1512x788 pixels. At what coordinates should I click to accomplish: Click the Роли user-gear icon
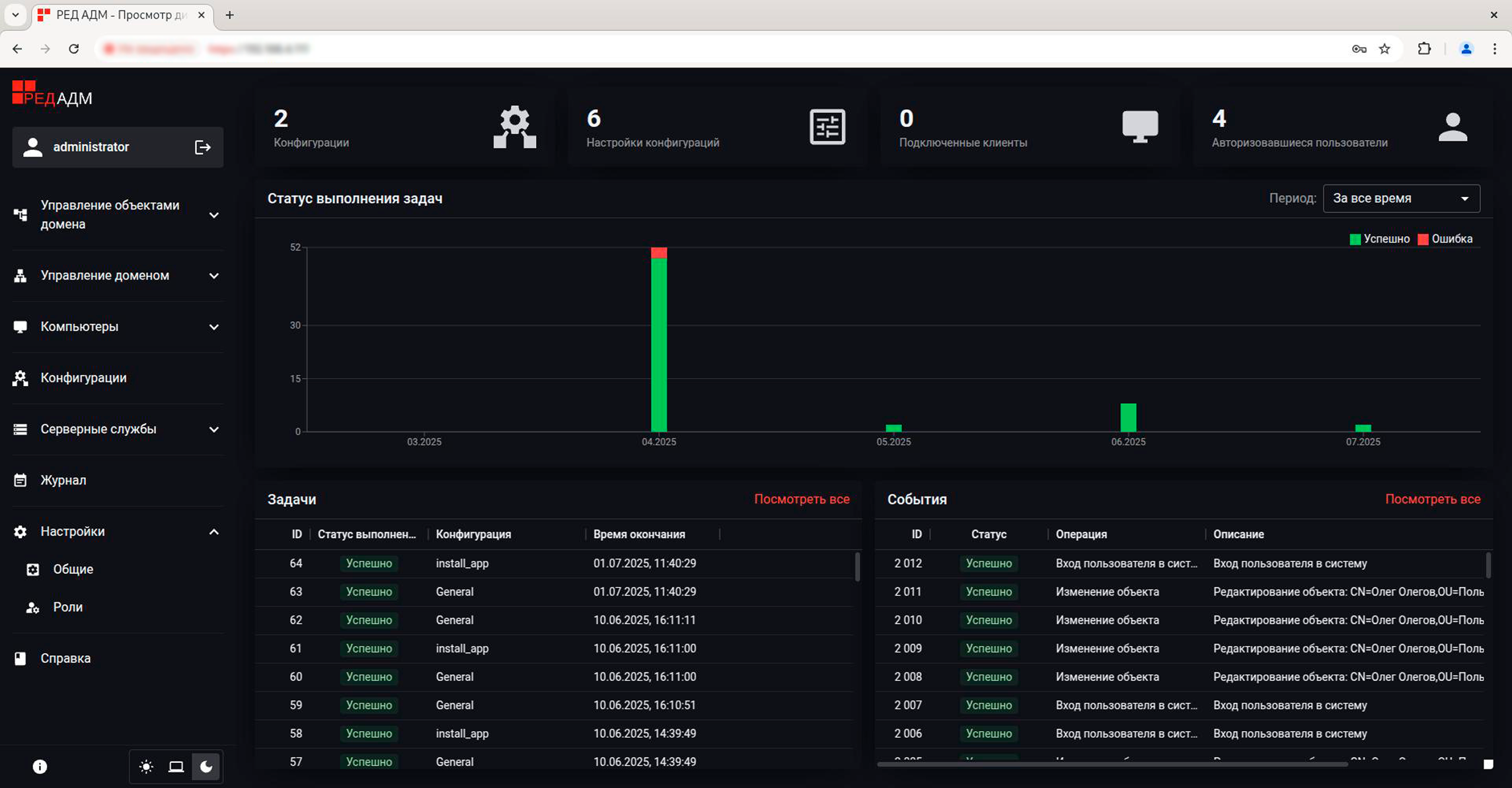point(32,607)
